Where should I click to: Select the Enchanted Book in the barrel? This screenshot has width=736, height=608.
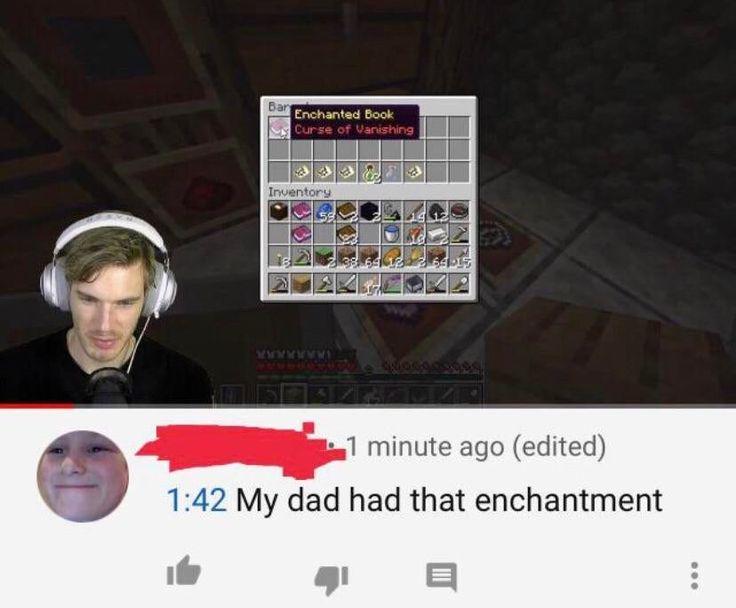click(279, 128)
